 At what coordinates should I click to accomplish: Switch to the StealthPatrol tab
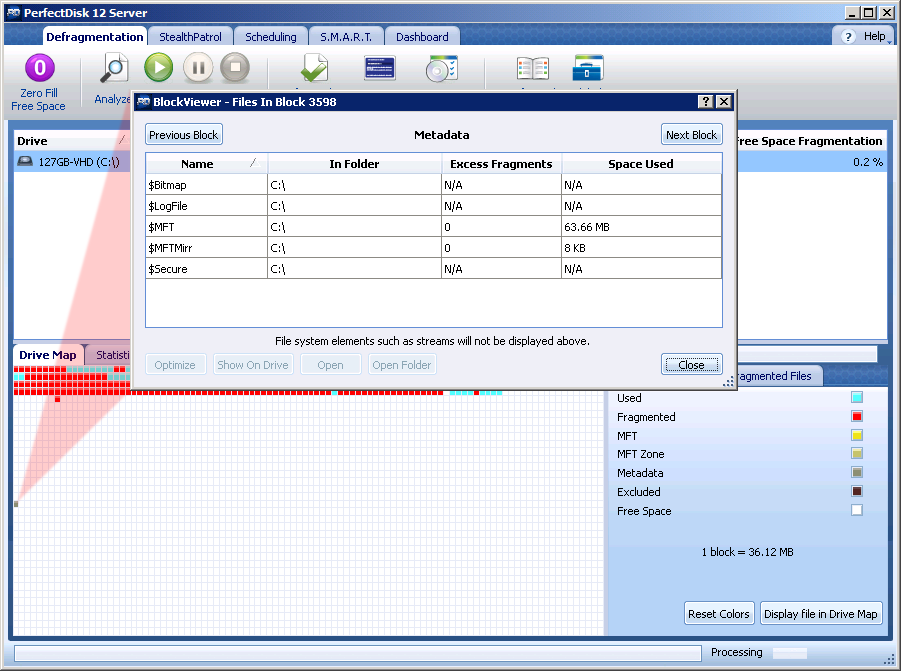(190, 37)
